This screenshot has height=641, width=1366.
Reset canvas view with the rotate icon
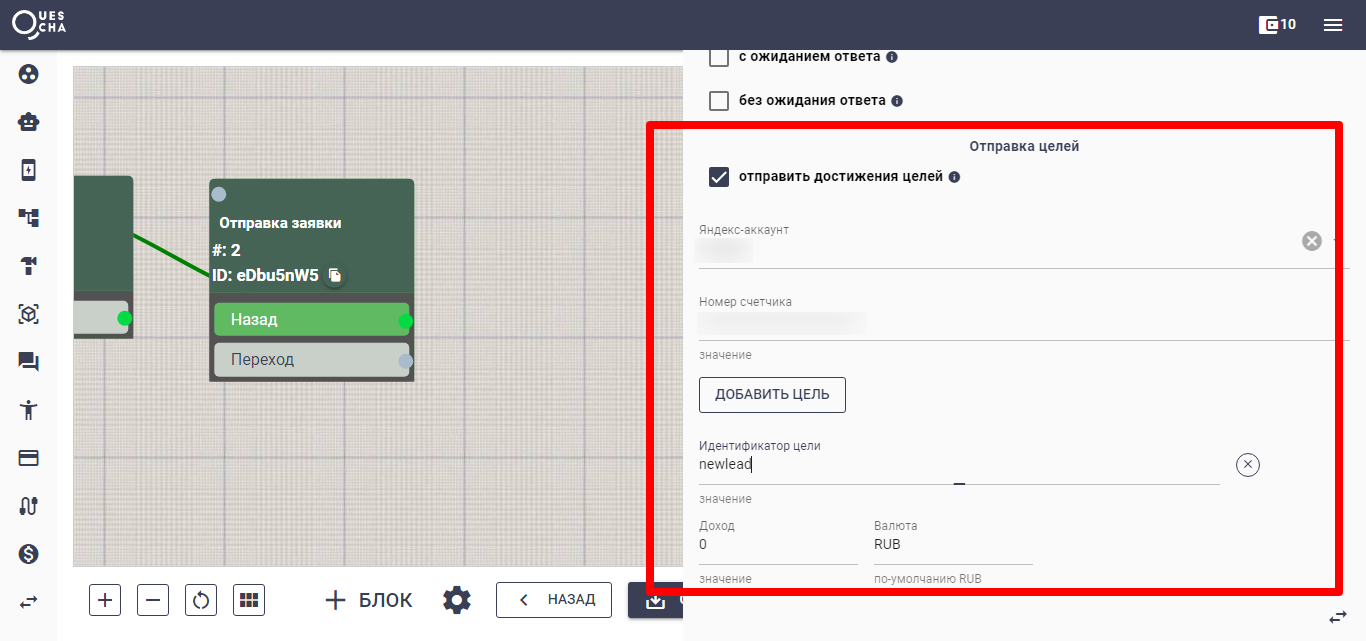click(201, 600)
